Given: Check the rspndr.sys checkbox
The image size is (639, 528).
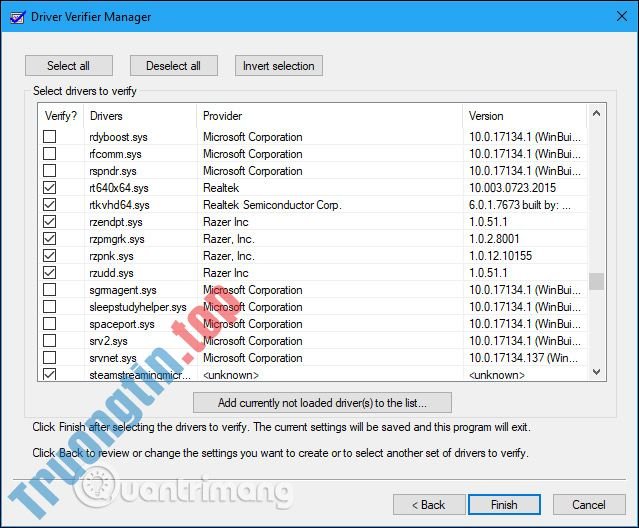Looking at the screenshot, I should tap(50, 171).
